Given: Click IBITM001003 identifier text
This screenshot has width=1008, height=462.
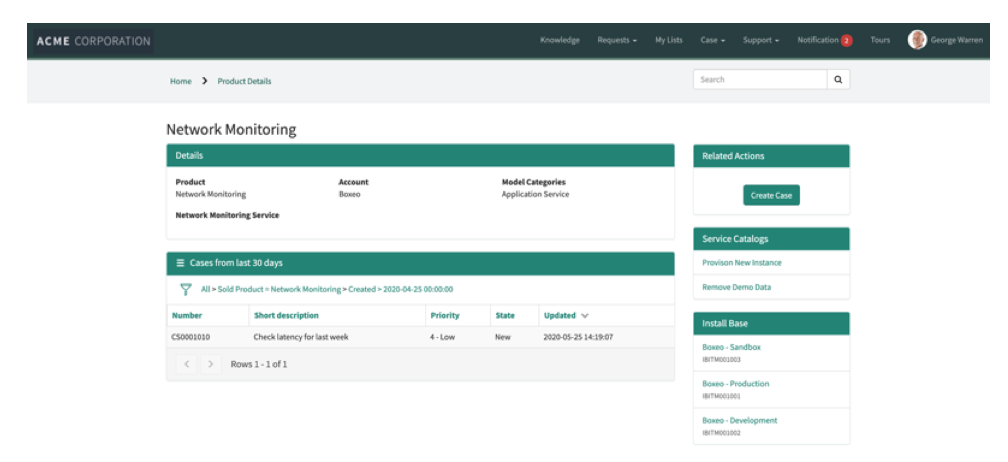Looking at the screenshot, I should pos(721,359).
